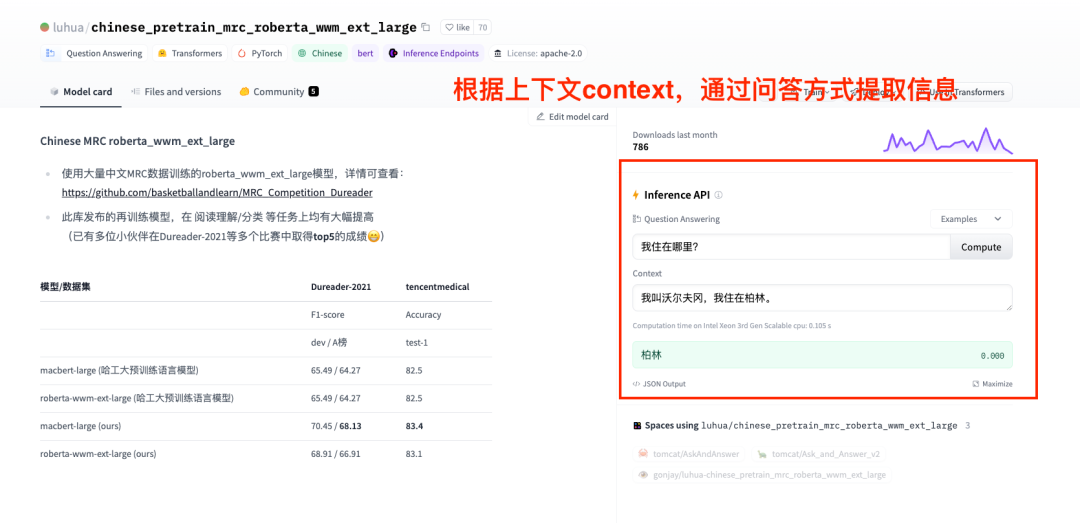Screen dimensions: 1080x523
Task: Click the 83.4 accuracy cell
Action: (414, 426)
